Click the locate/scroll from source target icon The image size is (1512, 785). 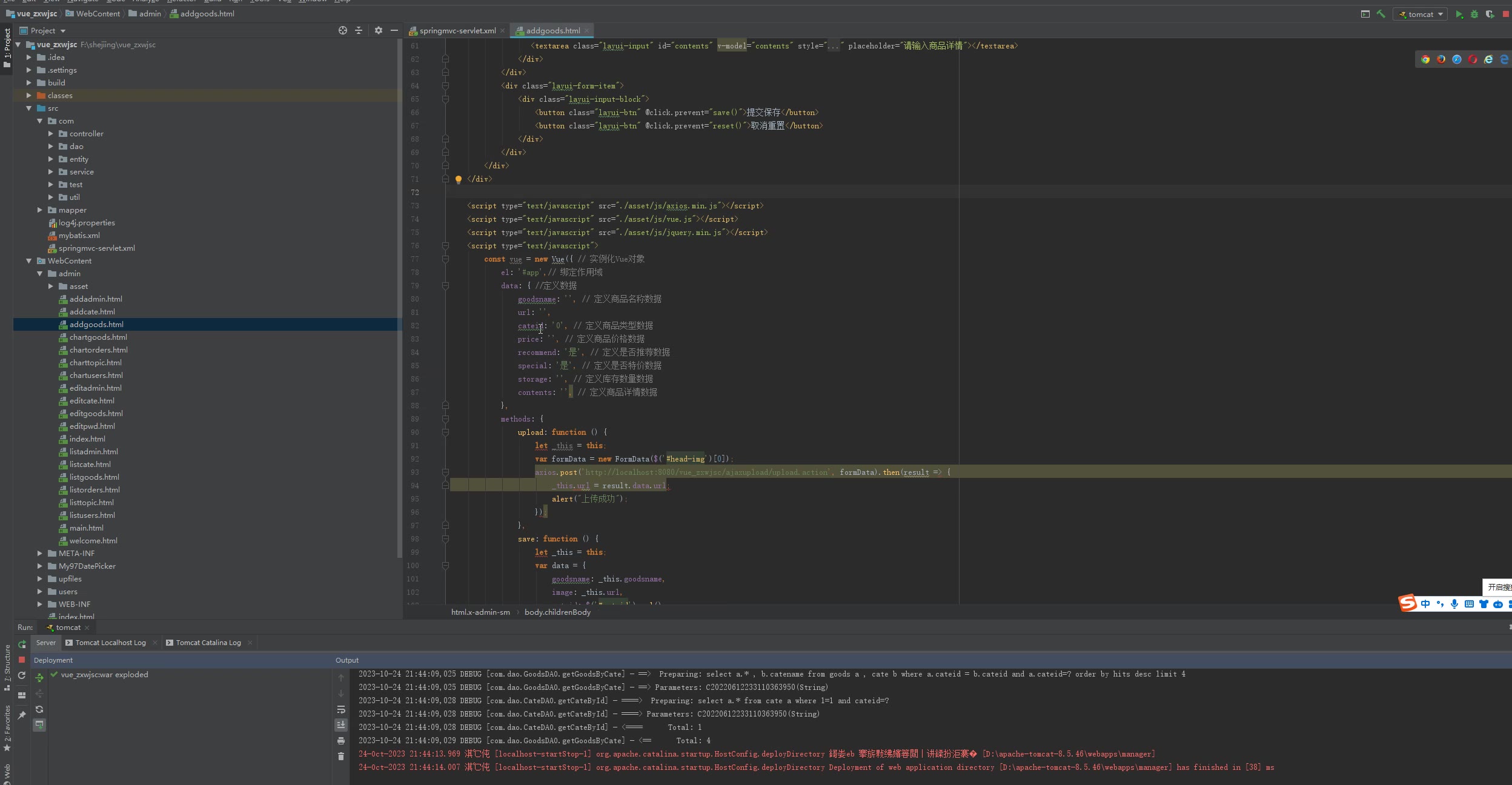click(342, 30)
